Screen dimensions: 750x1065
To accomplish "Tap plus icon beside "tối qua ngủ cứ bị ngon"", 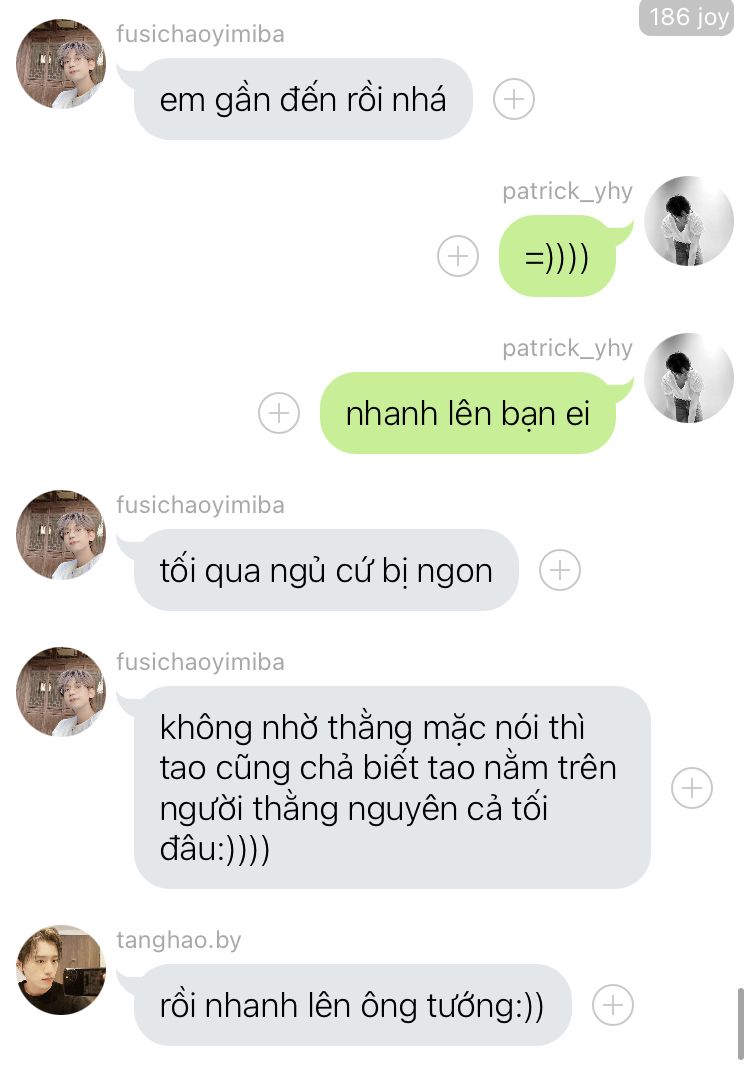I will click(x=560, y=570).
